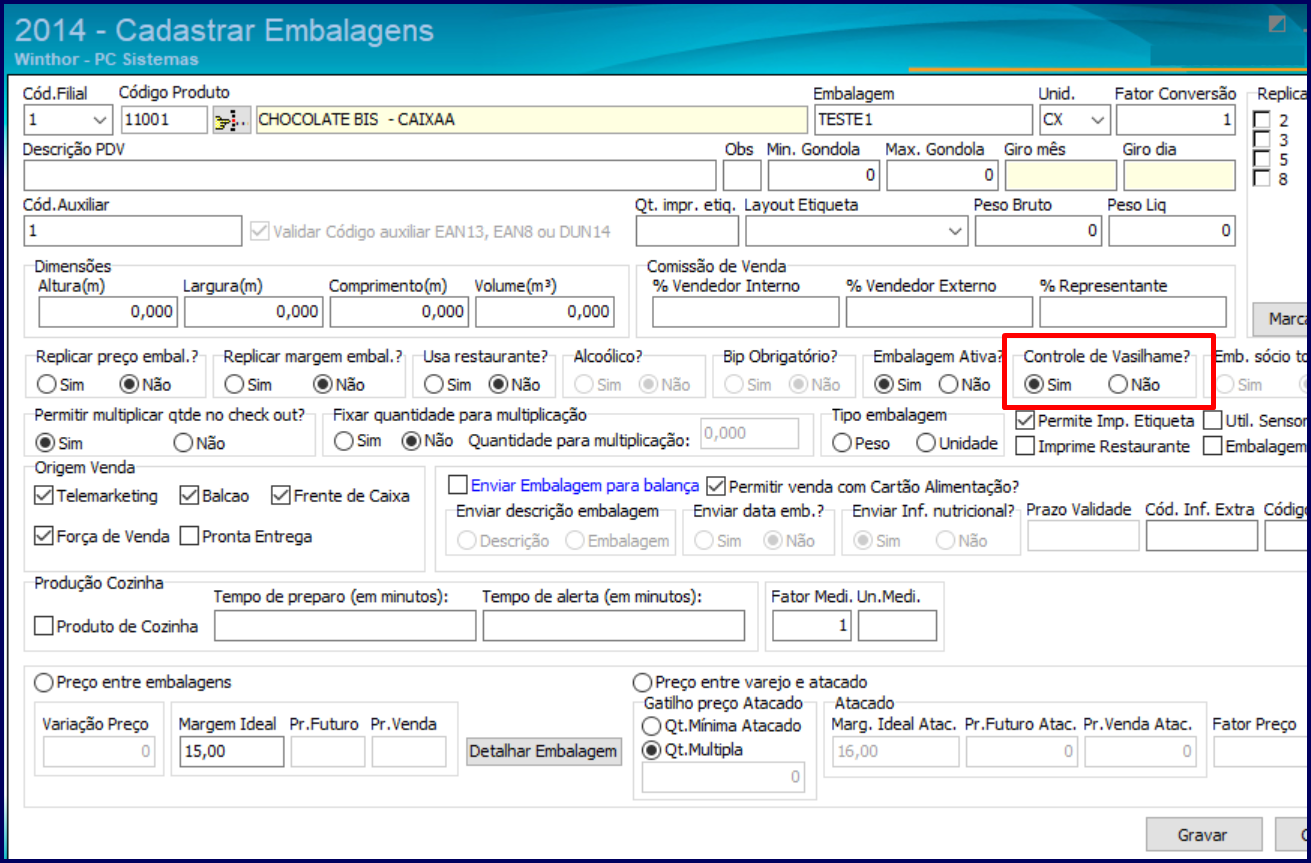Check Enviar Embalagem para balança
This screenshot has height=863, width=1311.
[x=458, y=486]
